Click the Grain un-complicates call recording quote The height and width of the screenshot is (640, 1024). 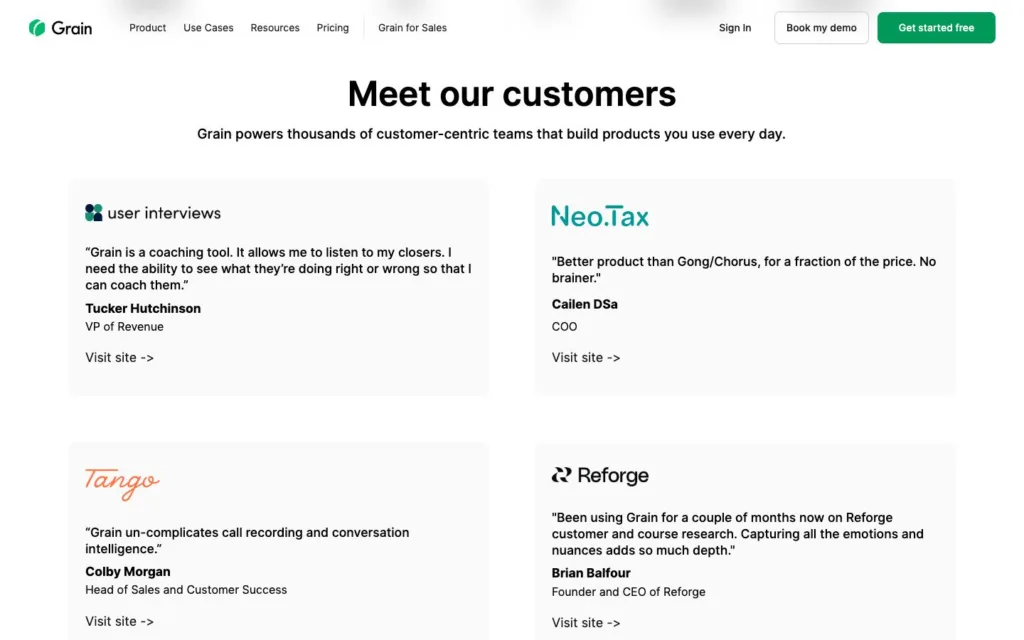coord(247,540)
